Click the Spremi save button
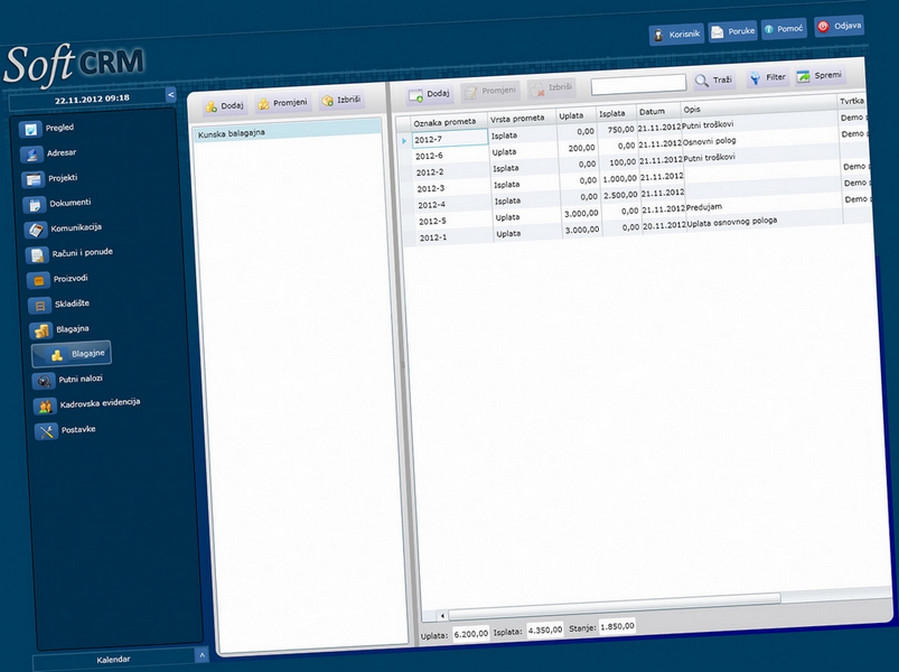Screen dimensions: 899x672 coord(819,76)
